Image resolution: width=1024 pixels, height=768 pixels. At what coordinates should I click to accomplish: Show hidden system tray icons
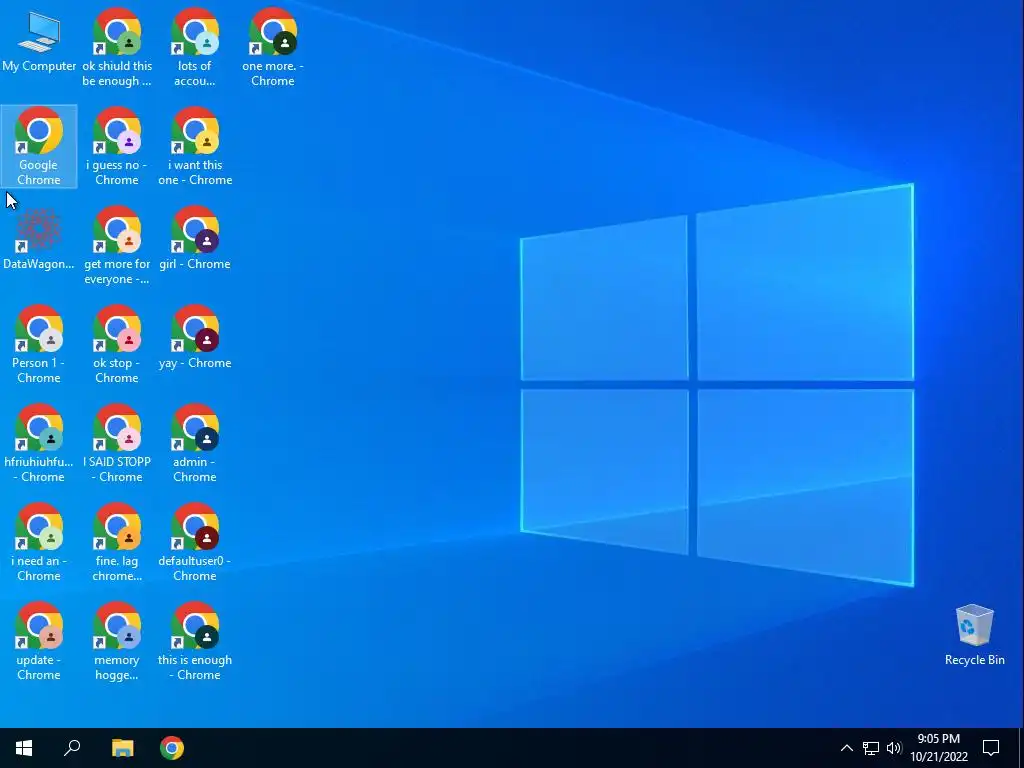[x=846, y=748]
